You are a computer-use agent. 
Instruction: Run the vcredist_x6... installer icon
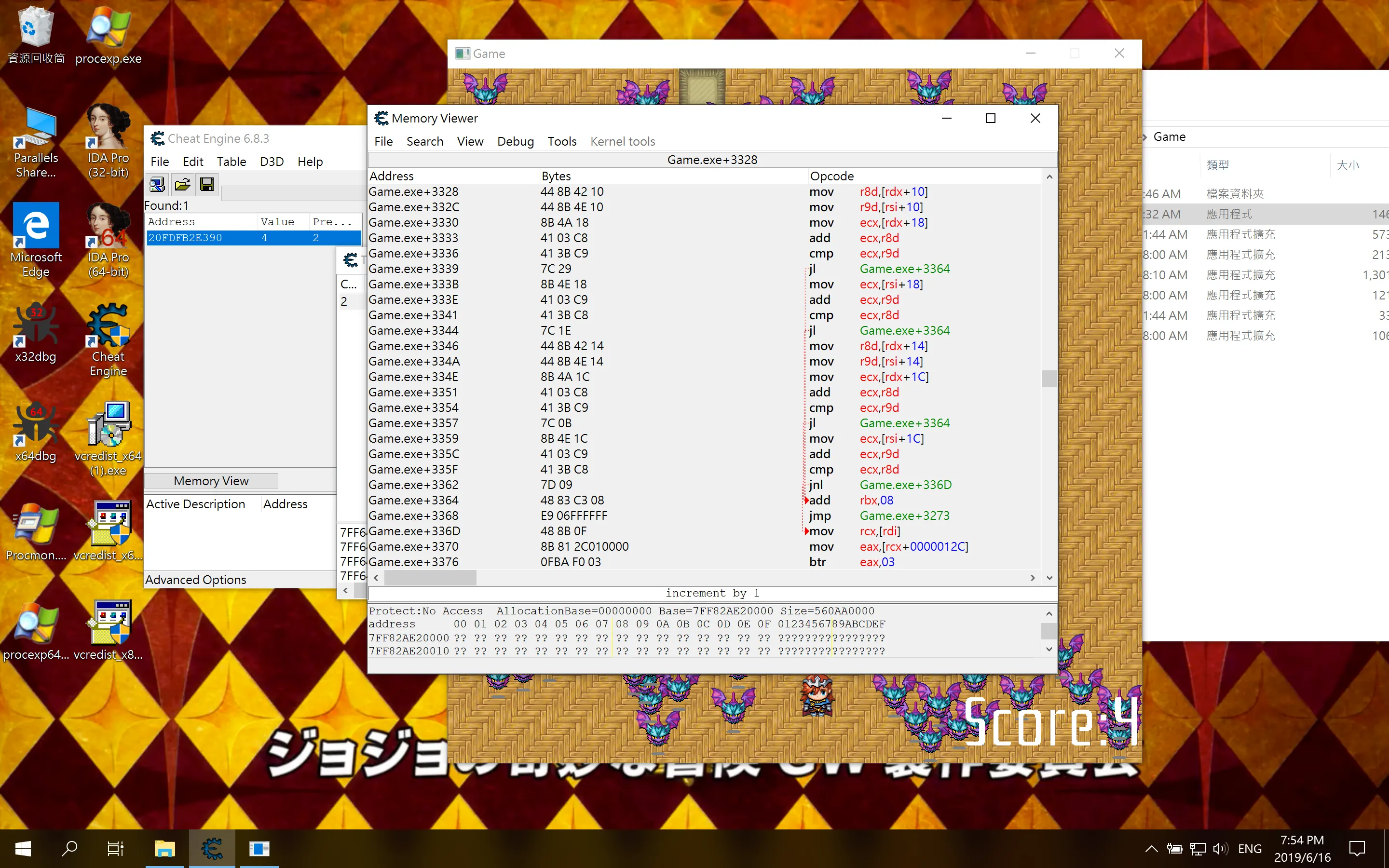click(108, 531)
